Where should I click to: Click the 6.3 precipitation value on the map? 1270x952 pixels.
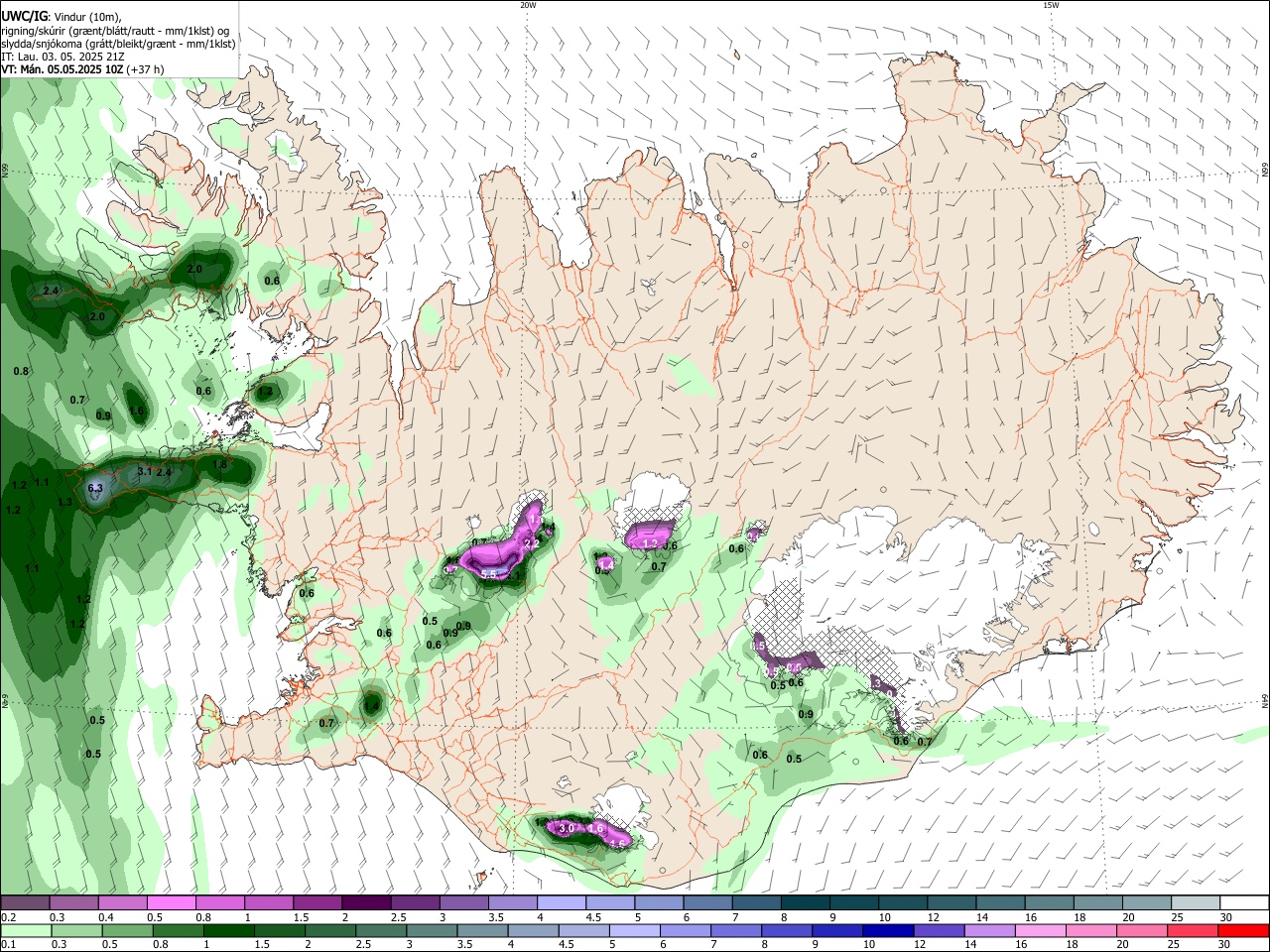pos(95,488)
